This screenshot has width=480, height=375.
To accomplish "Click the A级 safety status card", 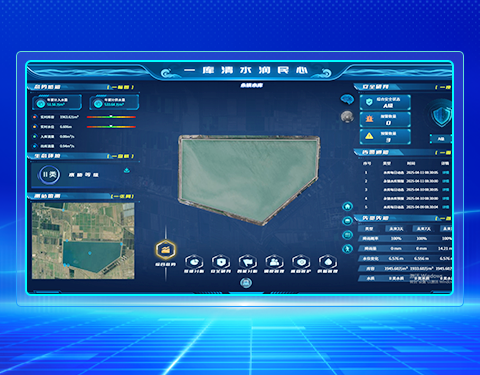I will [385, 102].
